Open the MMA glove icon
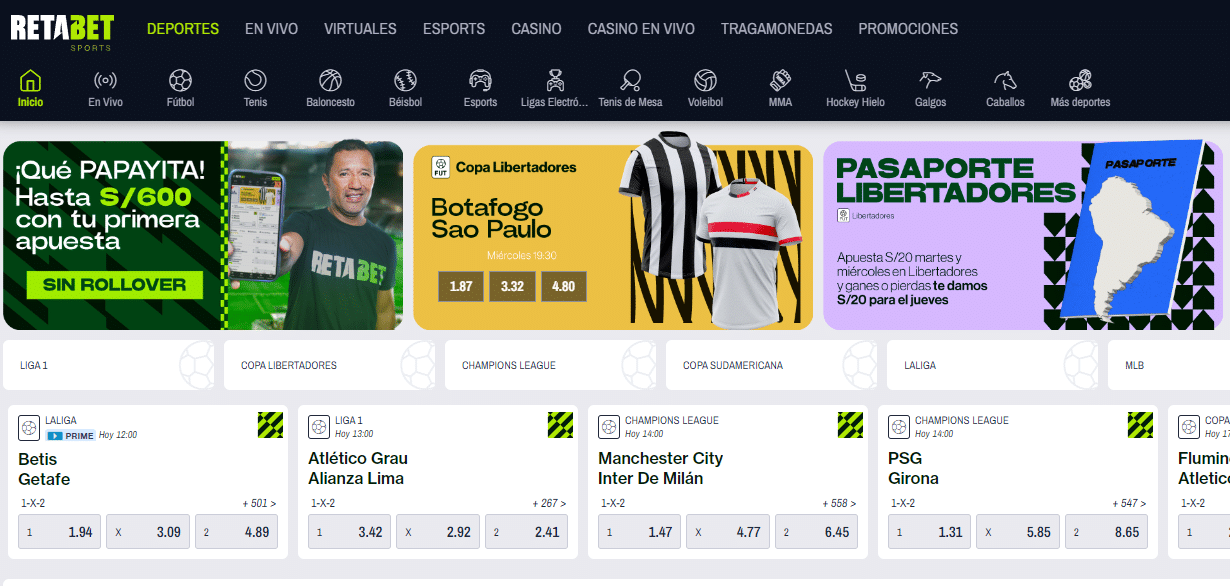Viewport: 1230px width, 586px height. tap(780, 80)
